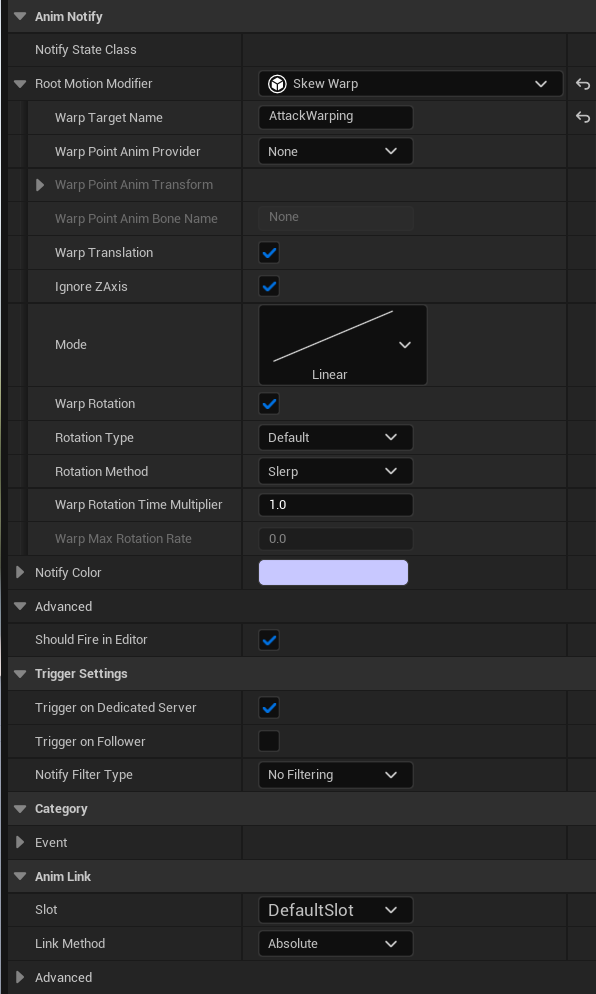Toggle Warp Translation checkbox
The width and height of the screenshot is (596, 994).
click(269, 252)
